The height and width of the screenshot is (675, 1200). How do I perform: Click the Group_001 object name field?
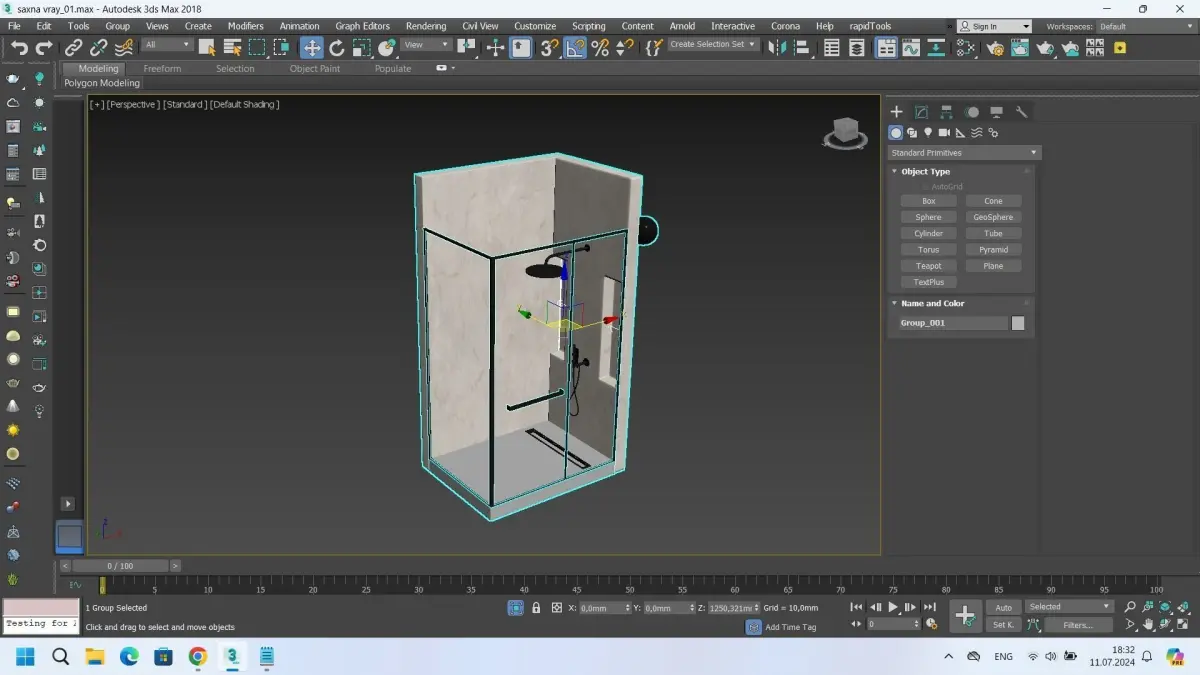tap(953, 323)
